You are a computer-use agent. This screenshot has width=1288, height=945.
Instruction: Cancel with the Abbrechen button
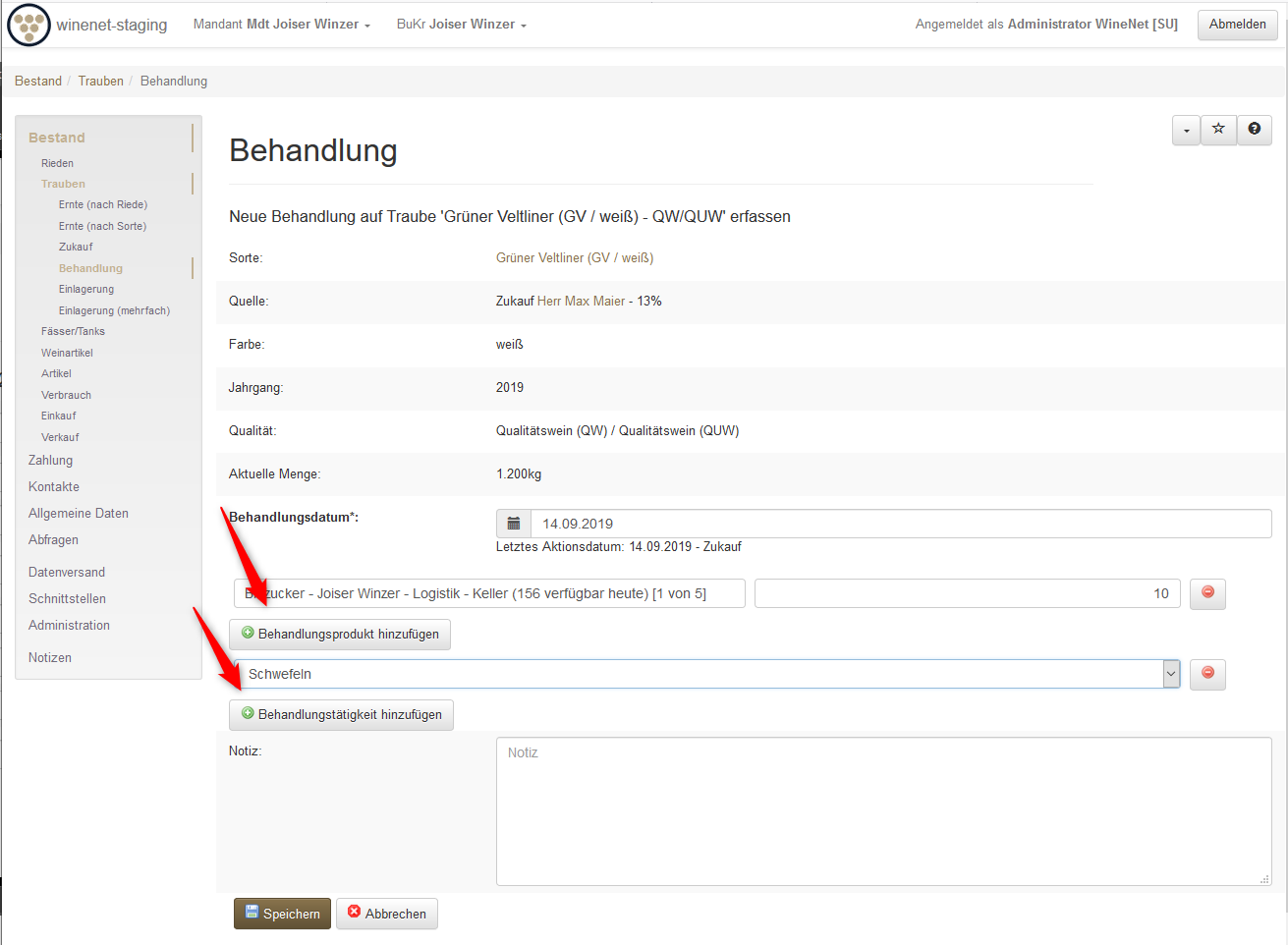pyautogui.click(x=386, y=914)
